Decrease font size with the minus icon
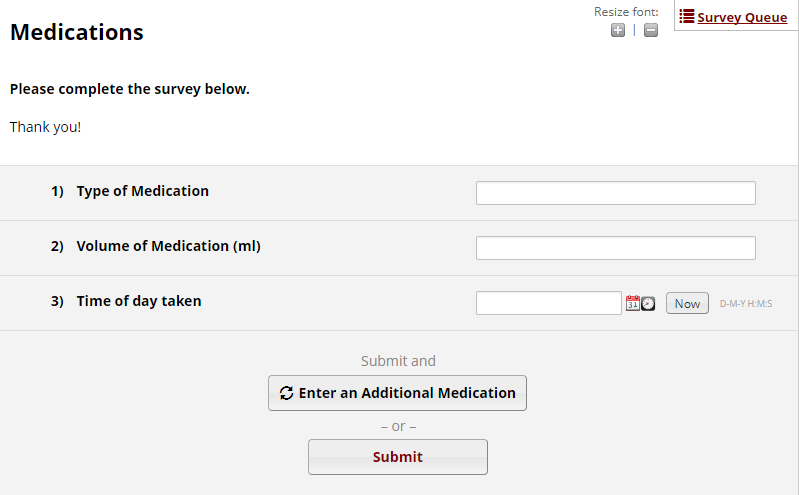Screen dimensions: 799x495 click(651, 30)
